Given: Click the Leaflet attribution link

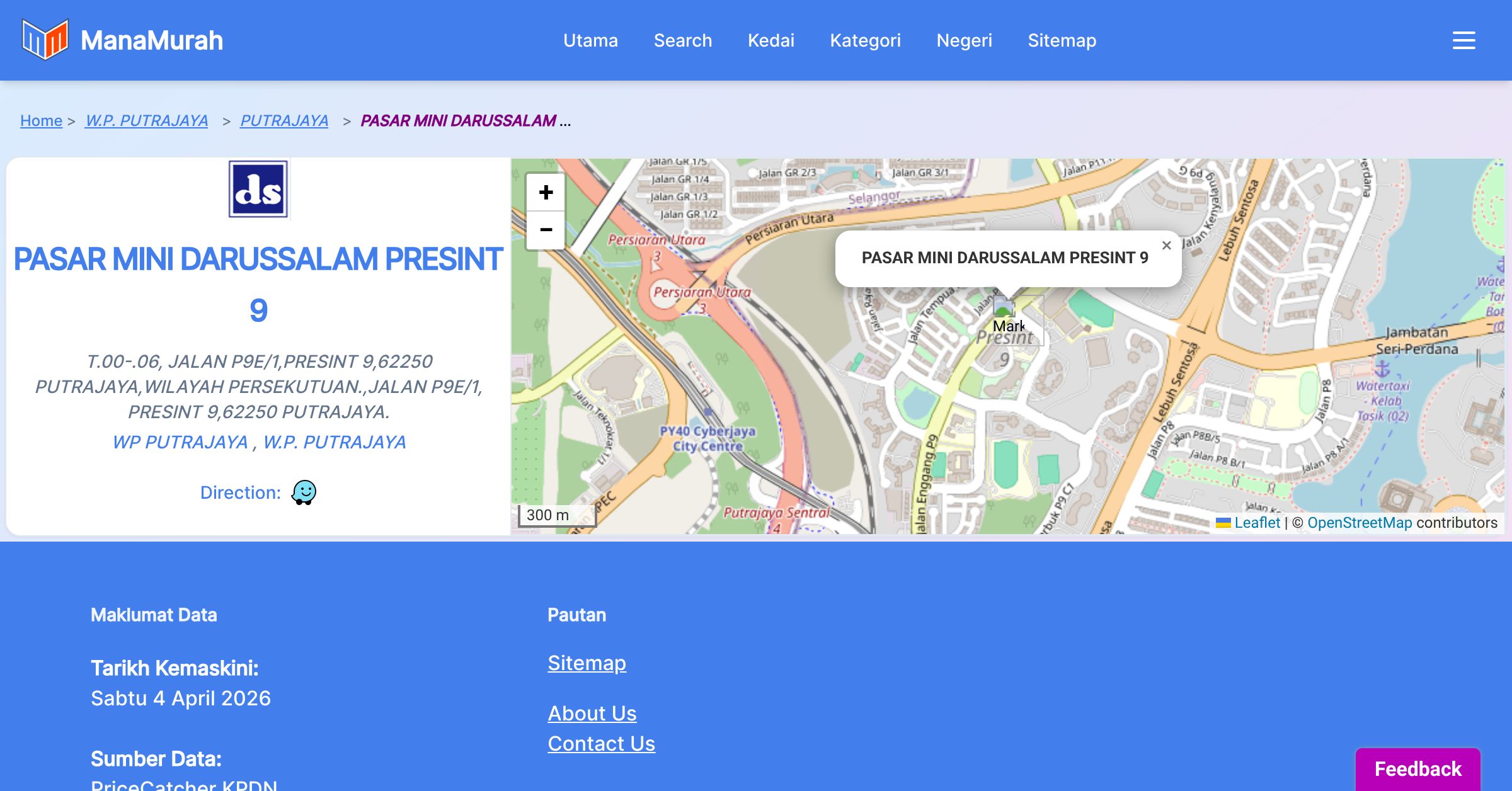Looking at the screenshot, I should click(x=1257, y=523).
